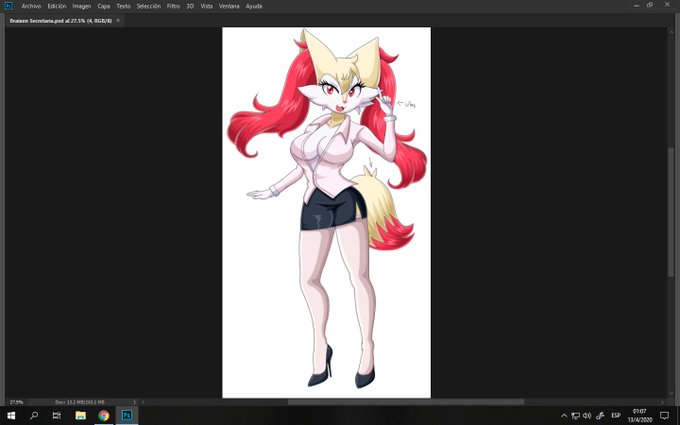Open the Ayuda menu

pos(254,6)
